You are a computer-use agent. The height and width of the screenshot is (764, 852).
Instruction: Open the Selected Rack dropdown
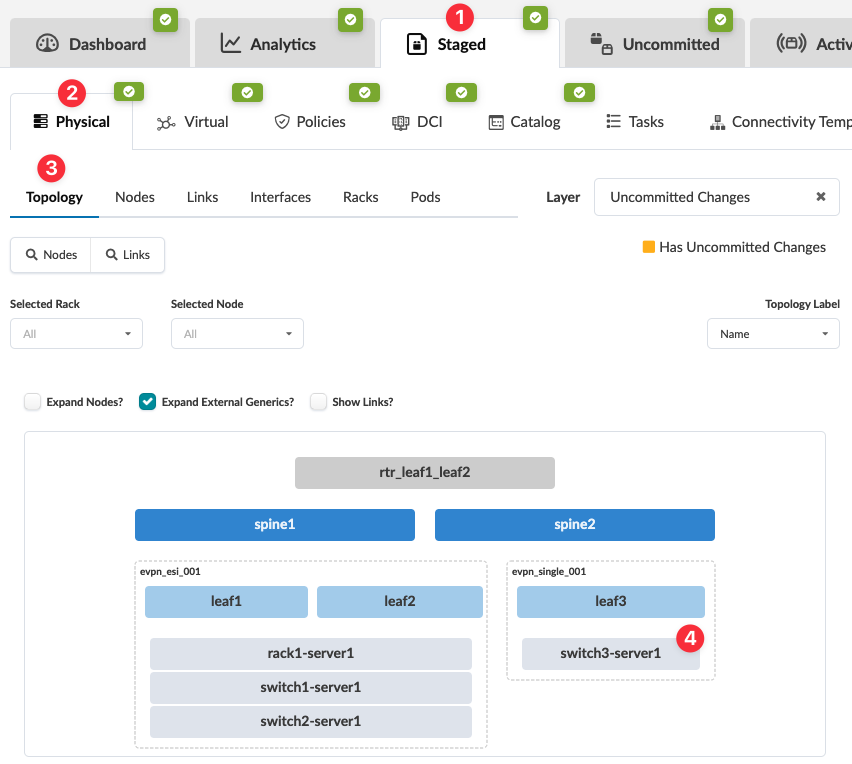click(x=76, y=334)
